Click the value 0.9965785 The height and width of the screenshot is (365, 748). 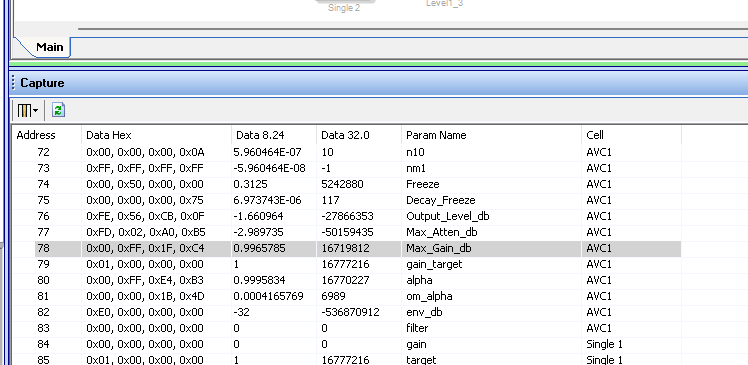260,248
